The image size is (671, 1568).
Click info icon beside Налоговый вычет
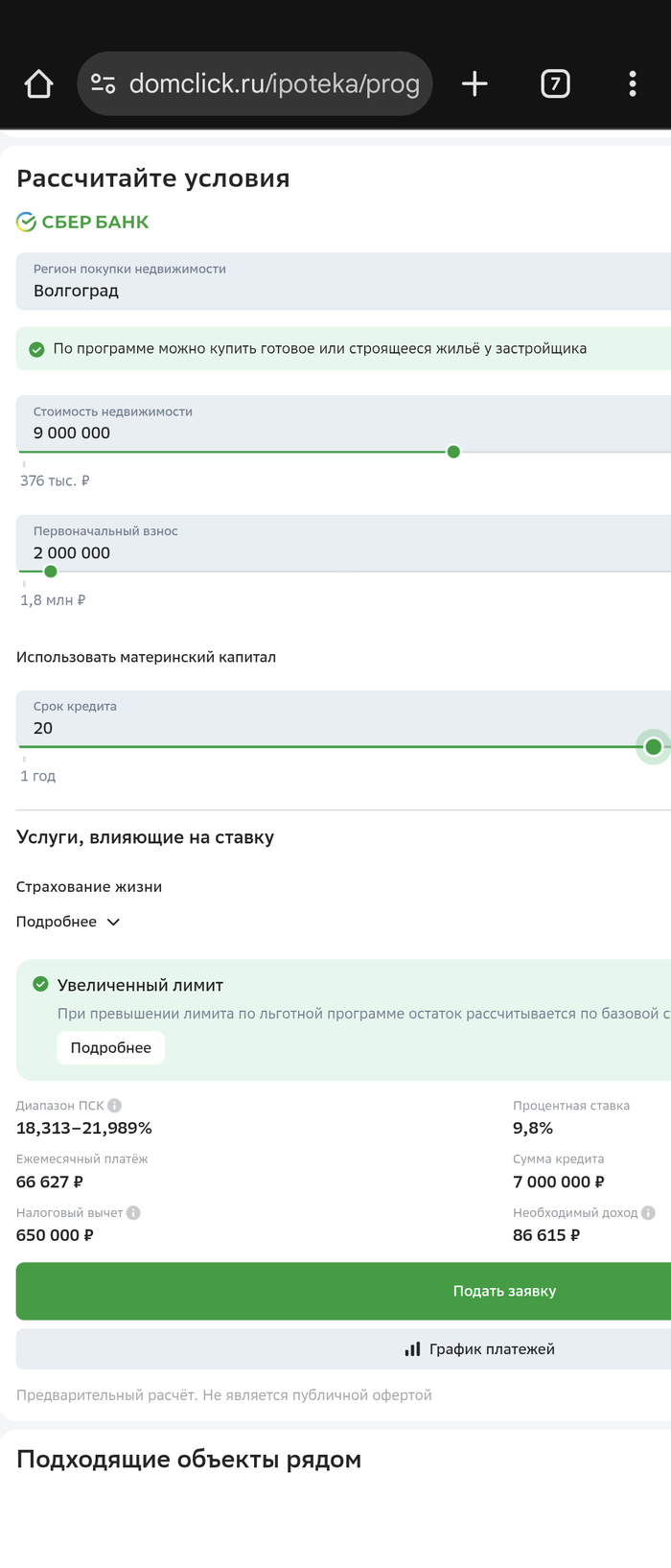pos(133,1213)
